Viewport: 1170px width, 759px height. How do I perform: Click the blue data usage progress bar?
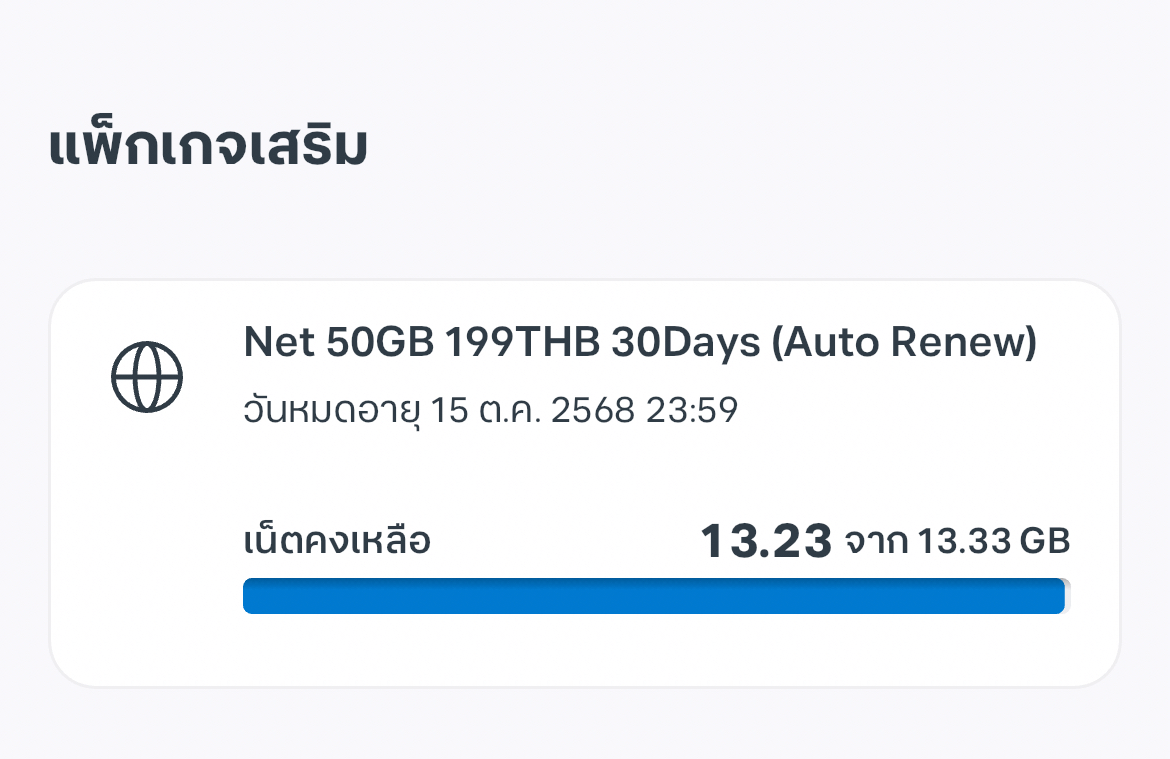pos(652,596)
